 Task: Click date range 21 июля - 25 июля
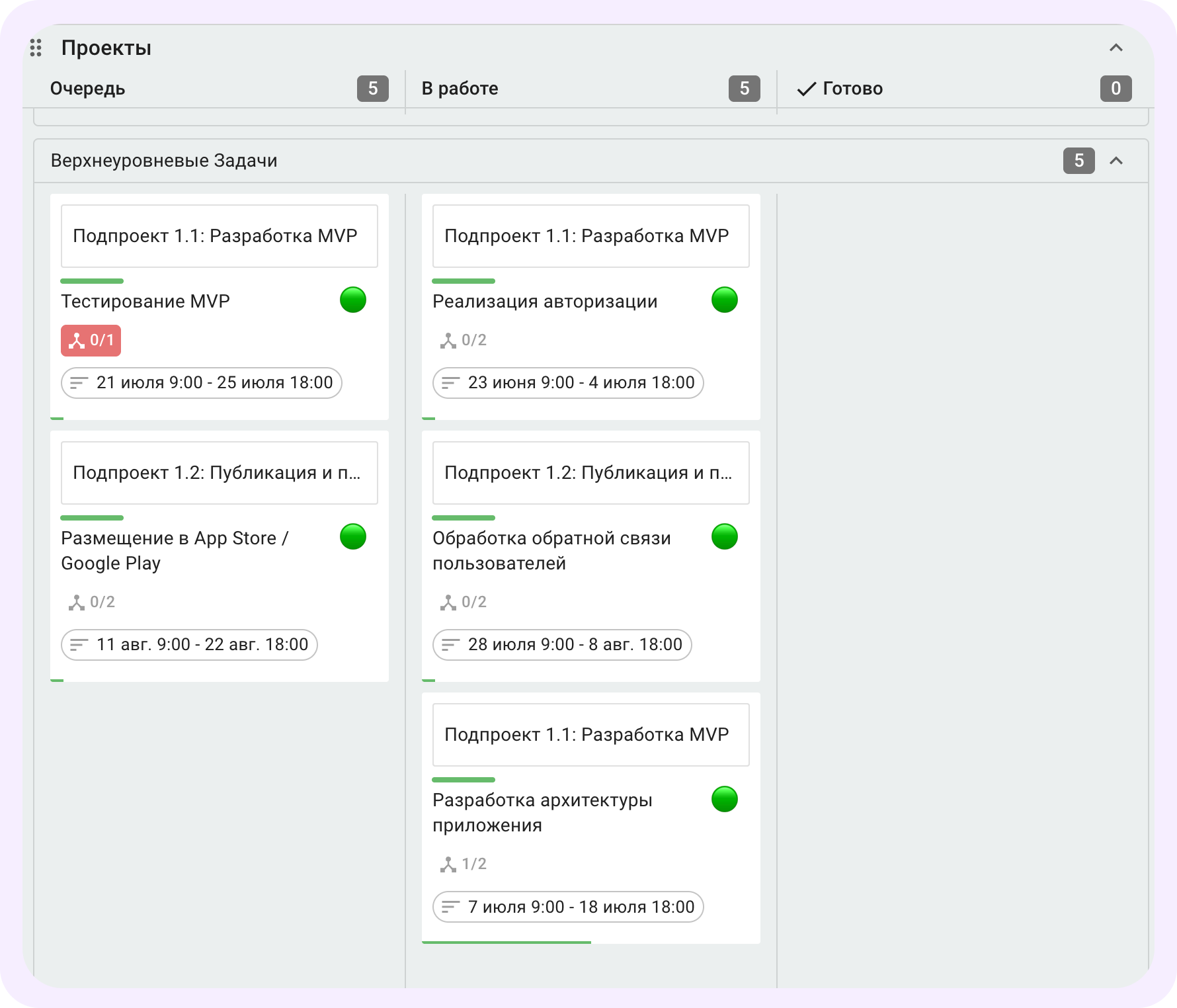coord(201,383)
